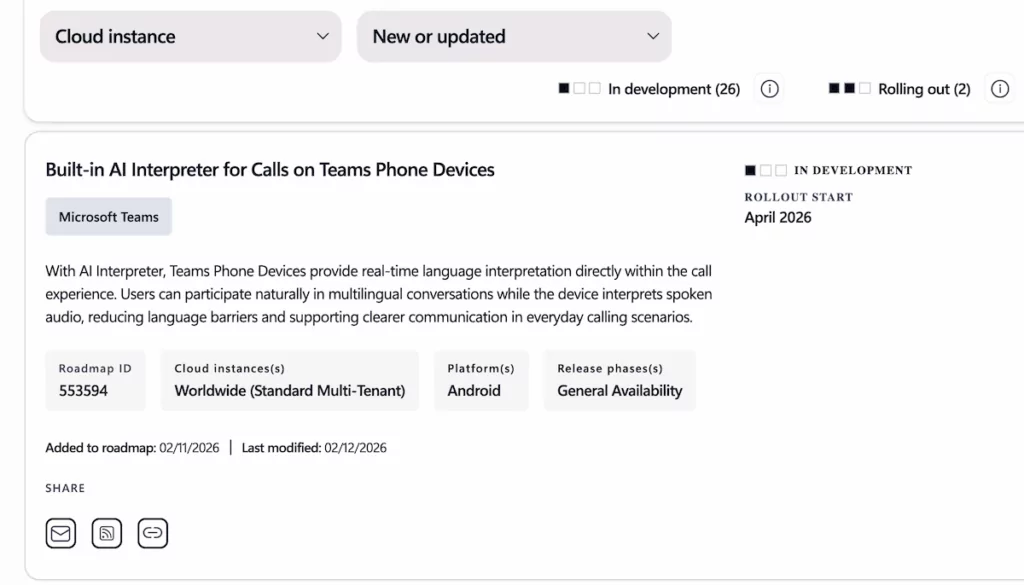Click the email share icon
1024x585 pixels.
(60, 532)
